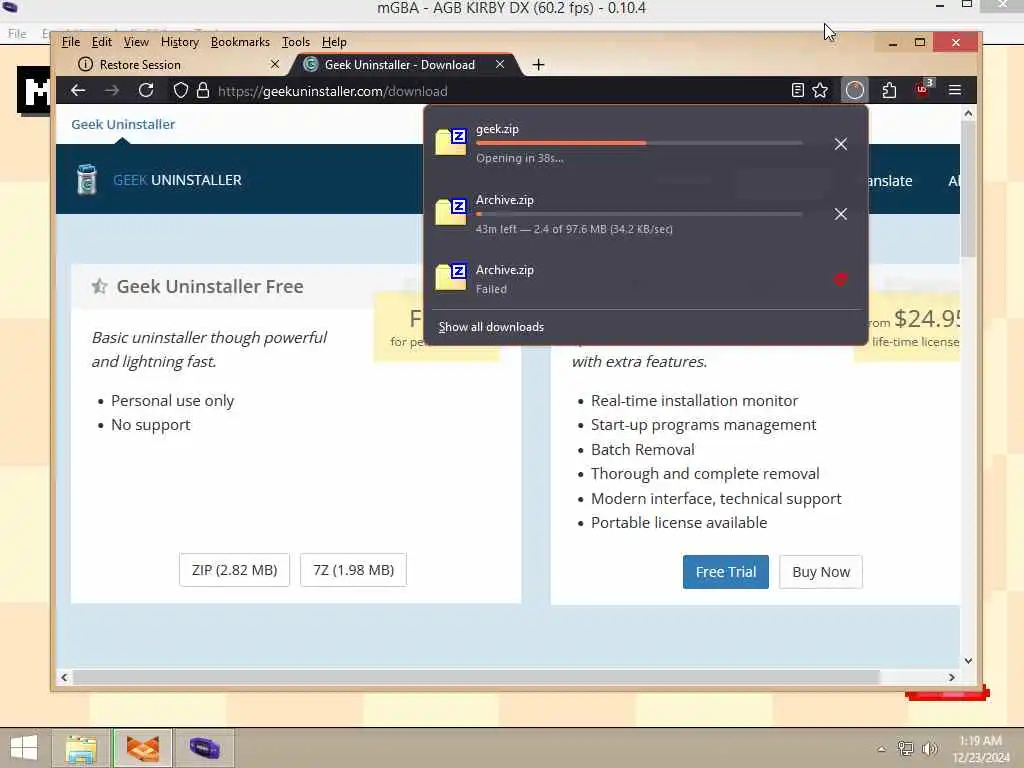Click the star icon beside Geek Uninstaller Free

(x=99, y=286)
